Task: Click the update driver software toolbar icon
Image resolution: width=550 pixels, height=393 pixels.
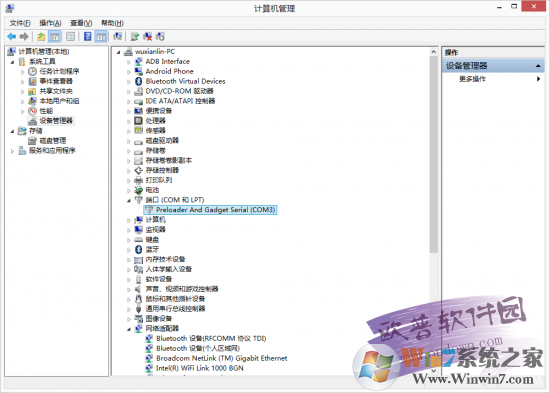Action: pos(135,36)
